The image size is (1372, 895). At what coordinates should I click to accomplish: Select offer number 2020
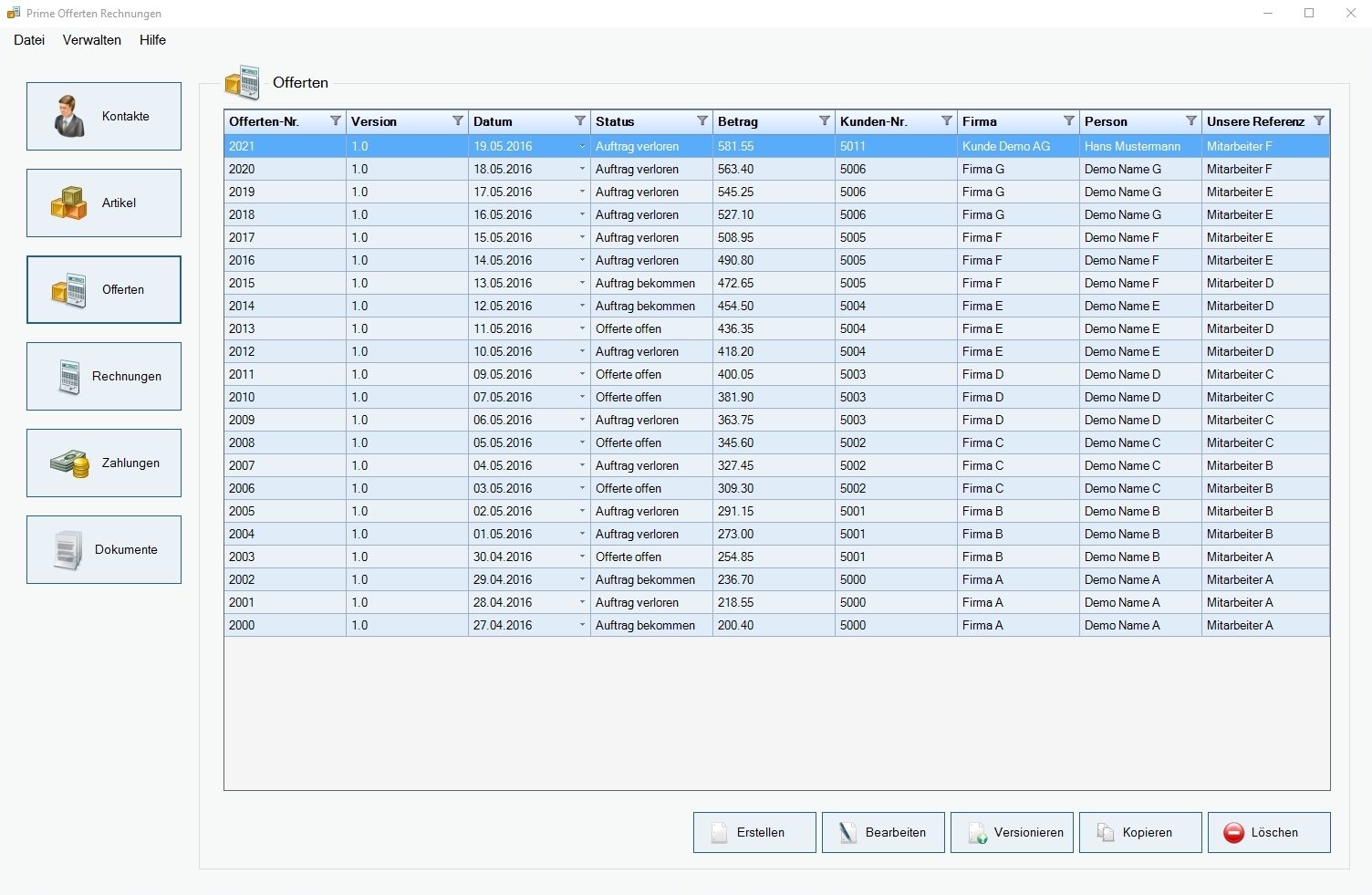(x=286, y=169)
